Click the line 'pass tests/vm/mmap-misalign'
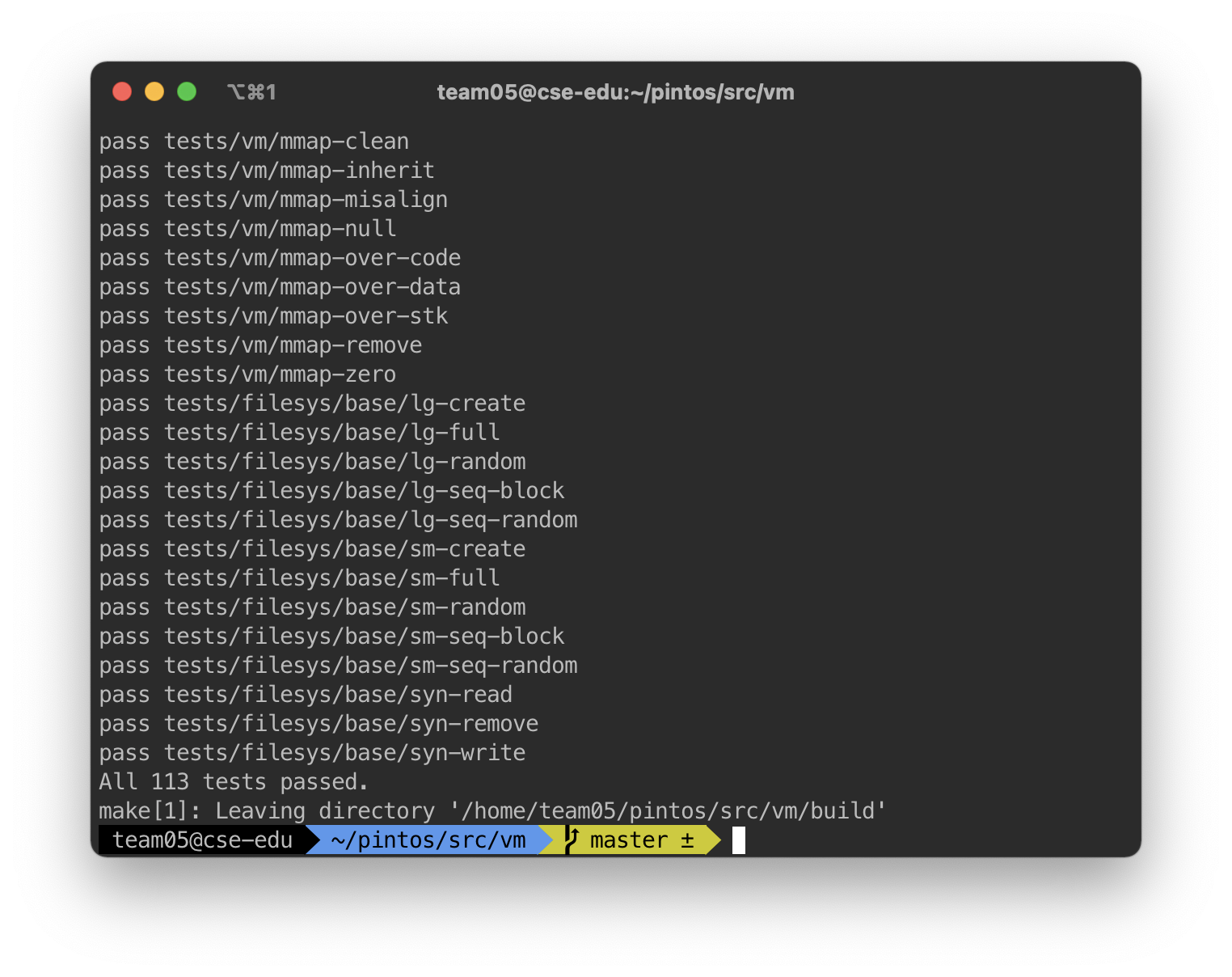 273,200
